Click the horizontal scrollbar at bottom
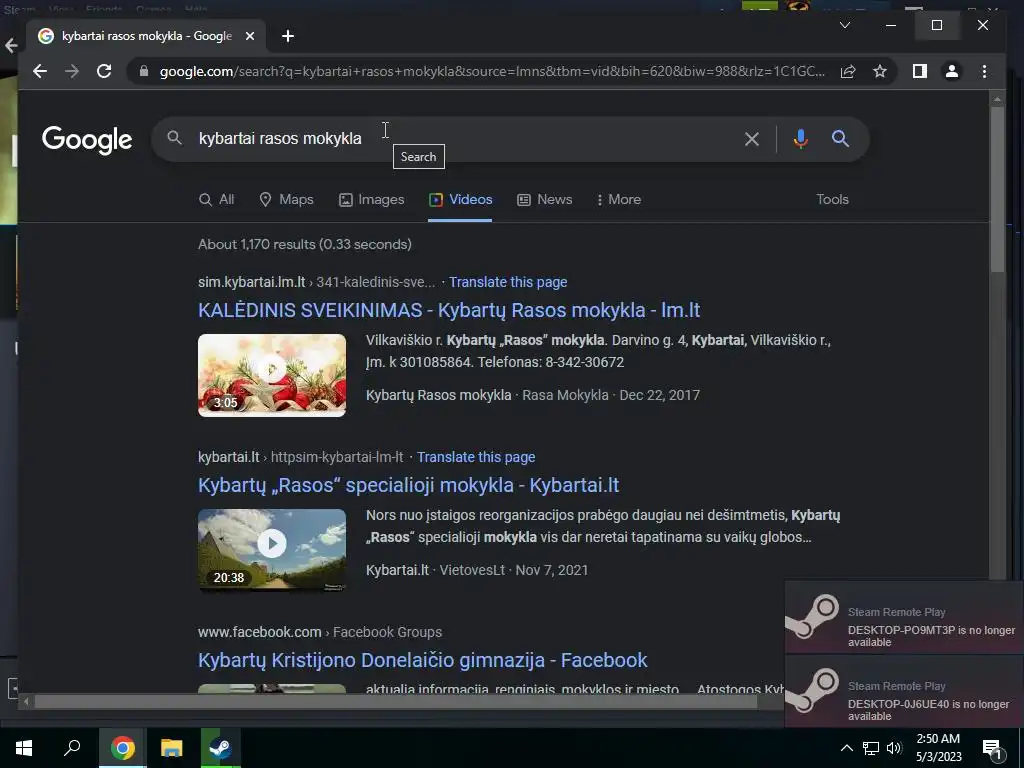Screen dimensions: 1024x768 coord(396,702)
